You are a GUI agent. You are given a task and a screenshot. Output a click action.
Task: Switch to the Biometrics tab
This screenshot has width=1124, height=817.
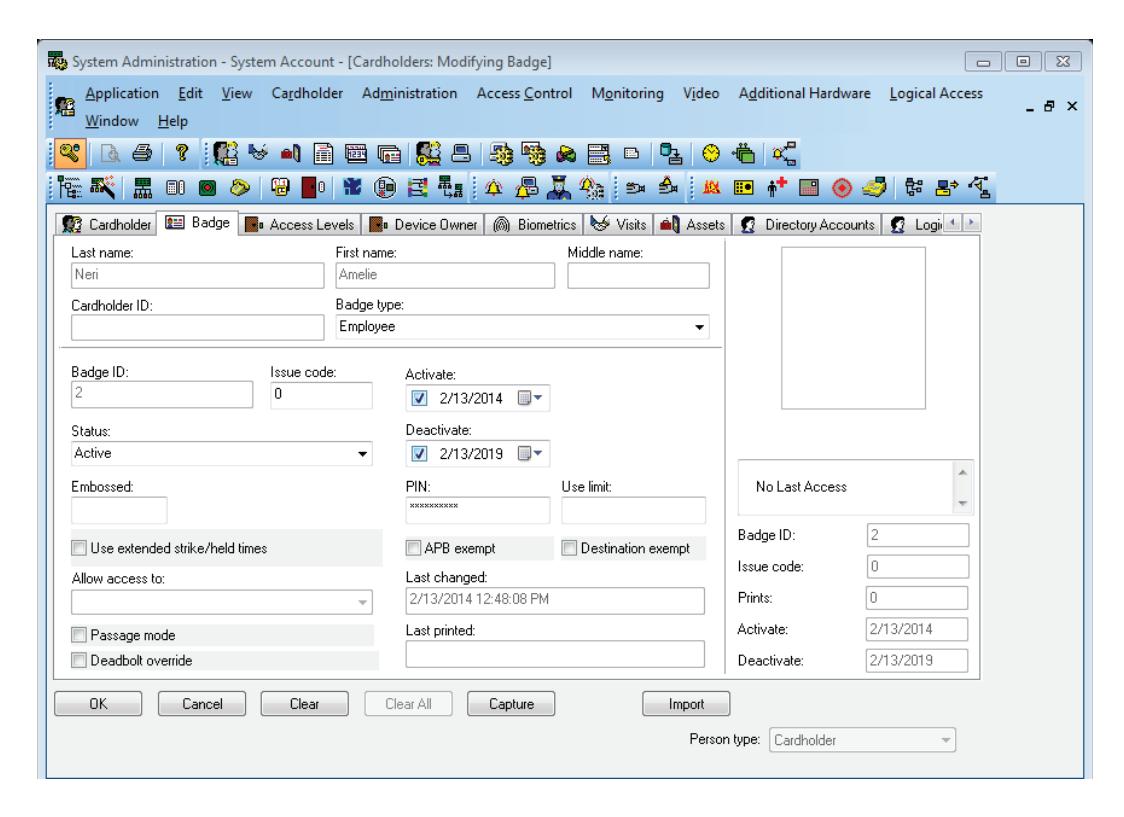coord(535,224)
